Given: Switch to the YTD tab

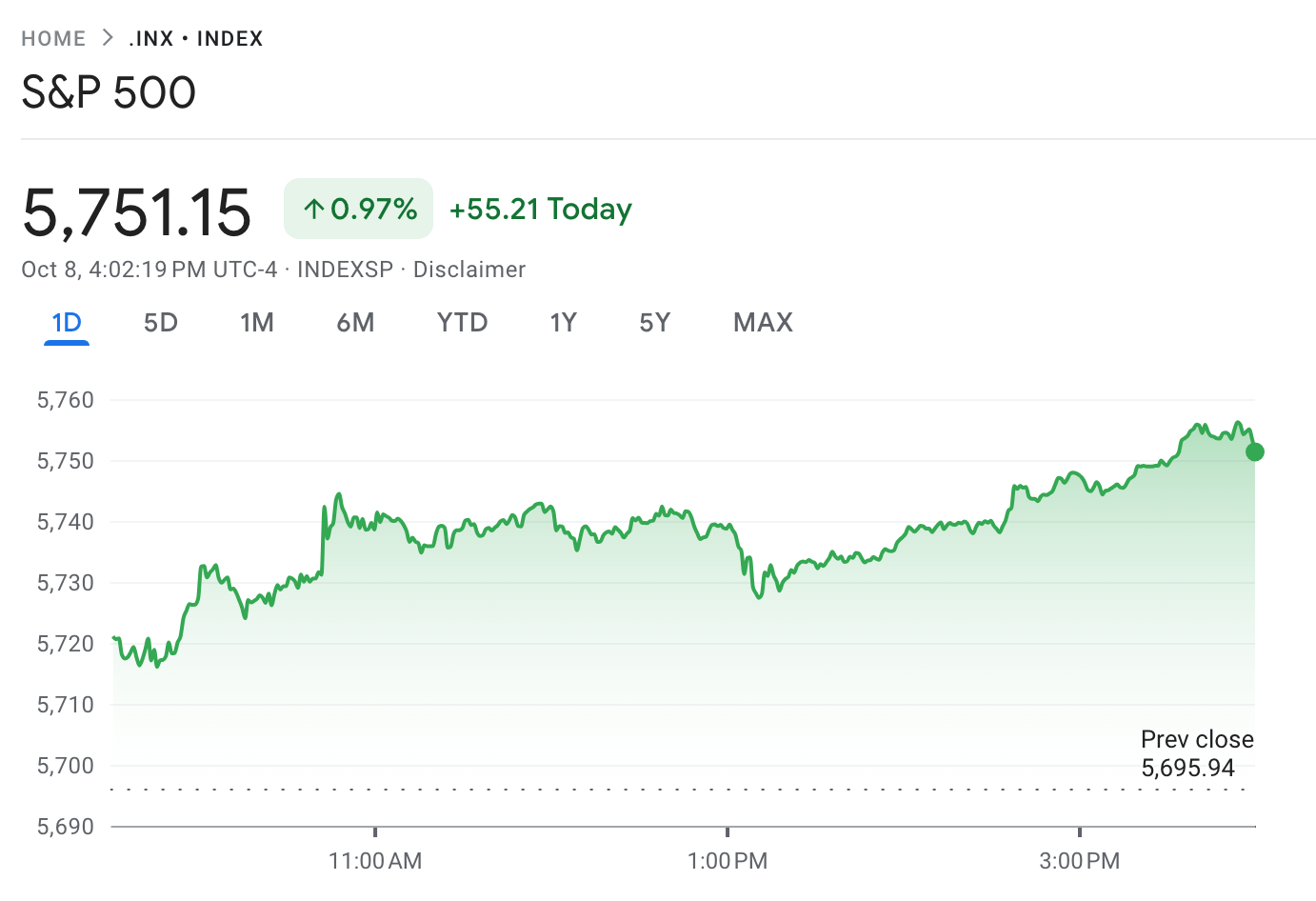Looking at the screenshot, I should (462, 323).
